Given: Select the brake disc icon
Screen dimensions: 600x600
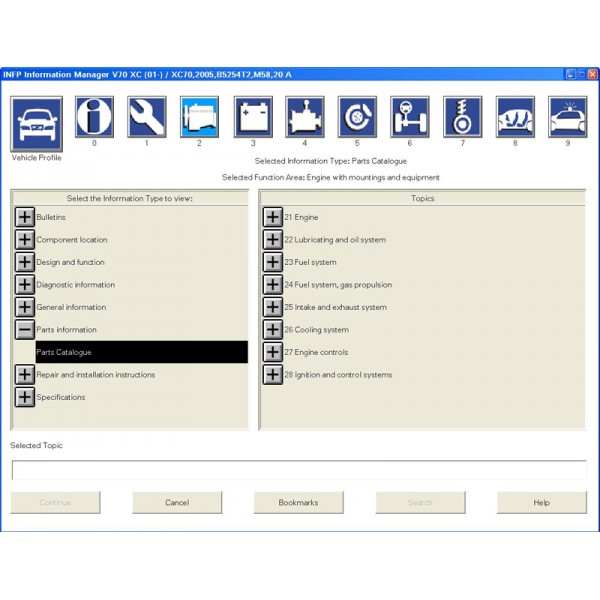Looking at the screenshot, I should click(x=357, y=117).
